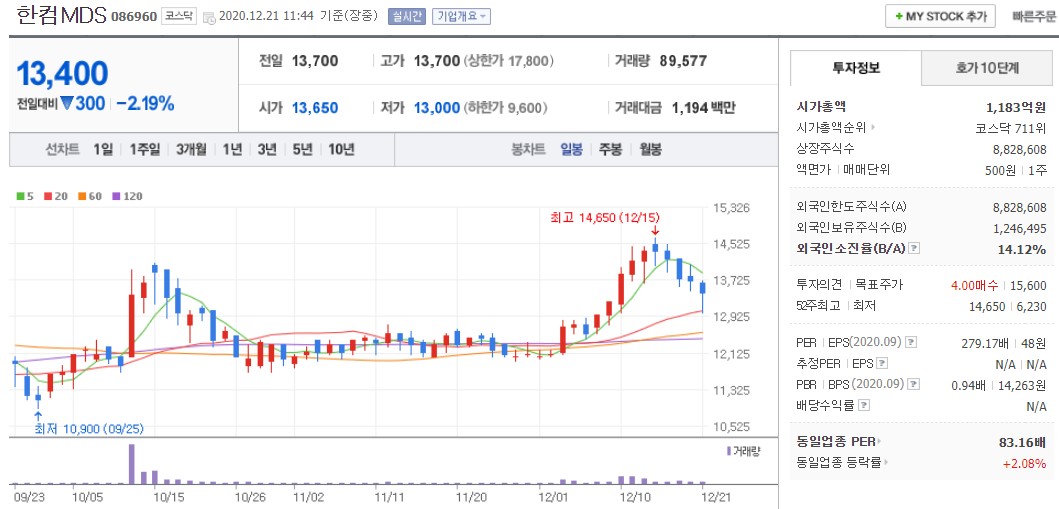Select the 3년 line chart period
Image resolution: width=1059 pixels, height=509 pixels.
[267, 150]
